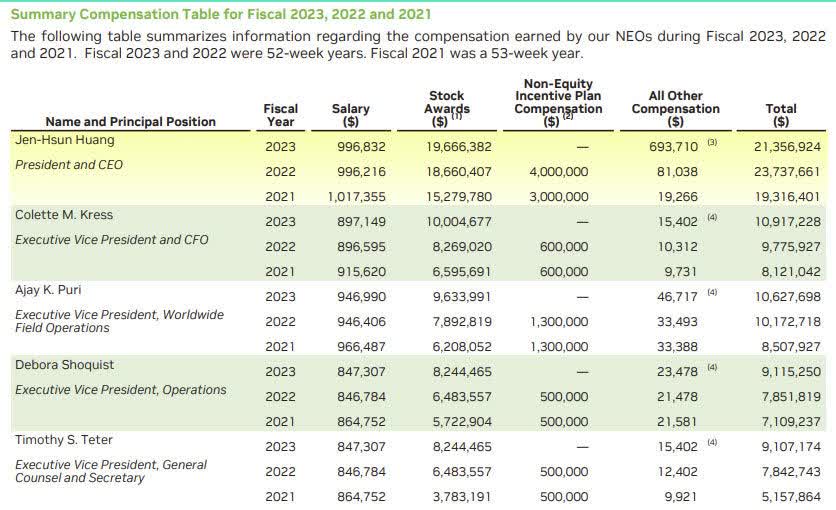Click the Executive Vice President and CFO title
Image resolution: width=836 pixels, height=510 pixels.
(113, 239)
